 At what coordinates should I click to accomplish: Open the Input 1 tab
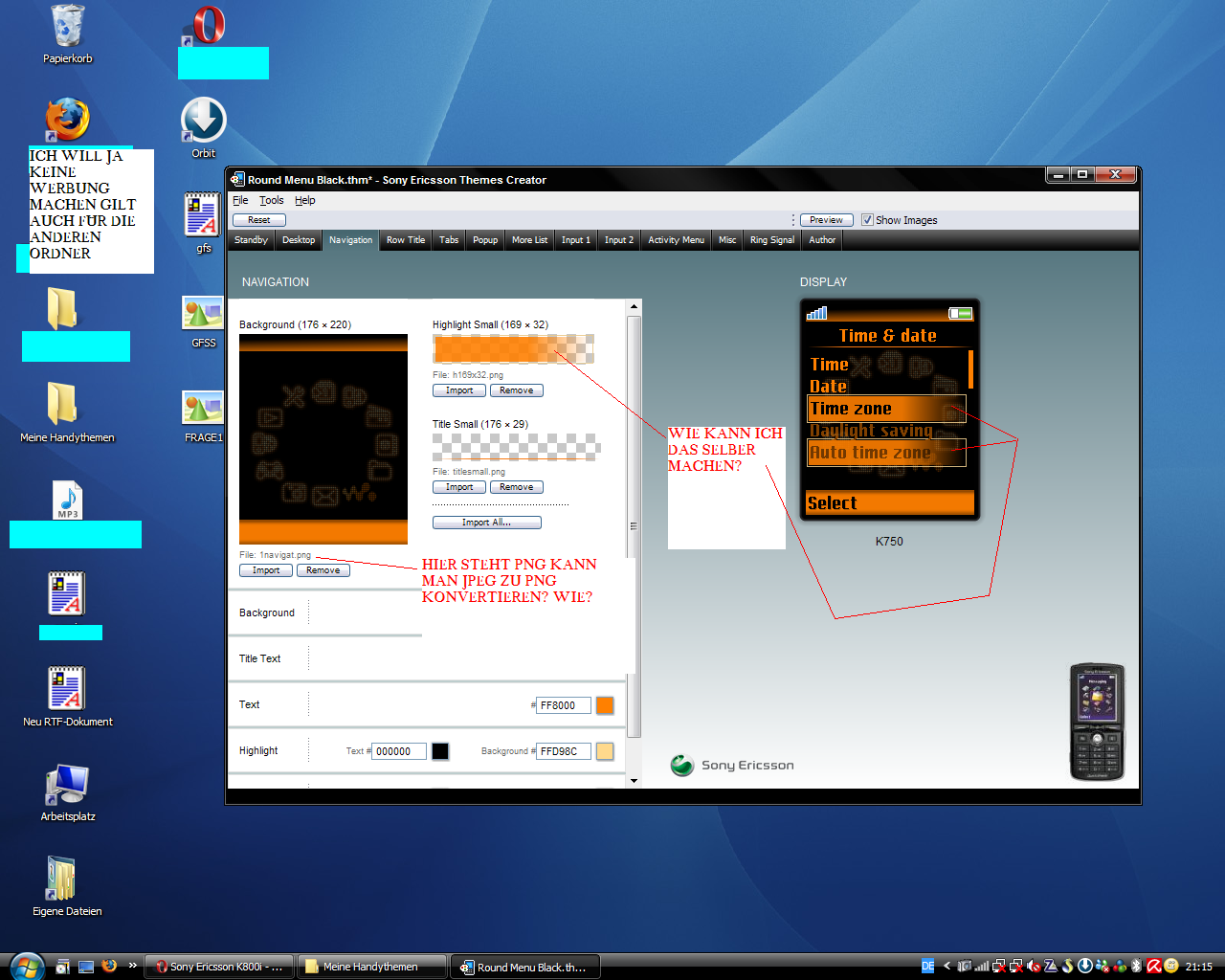click(576, 240)
